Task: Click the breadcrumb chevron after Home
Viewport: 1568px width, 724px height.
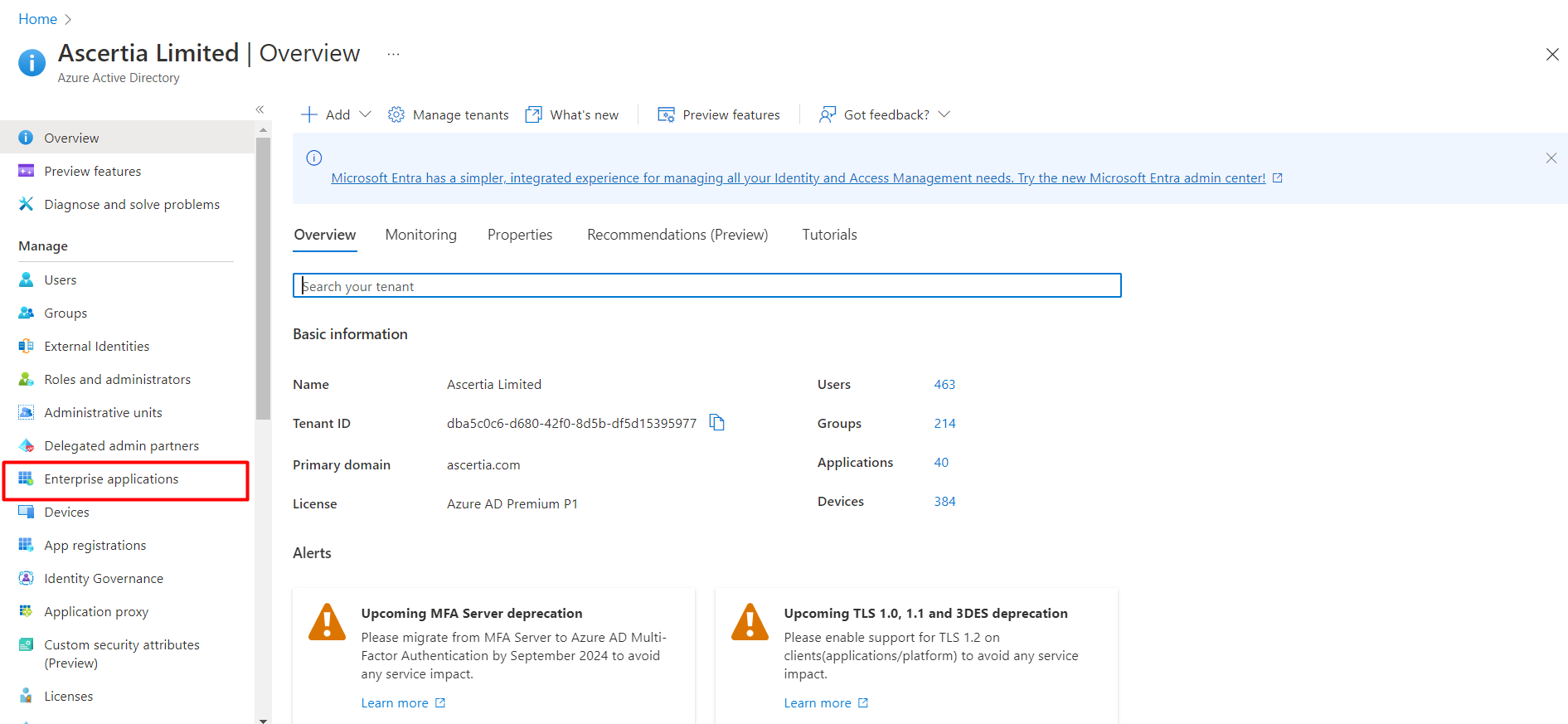Action: (x=68, y=19)
